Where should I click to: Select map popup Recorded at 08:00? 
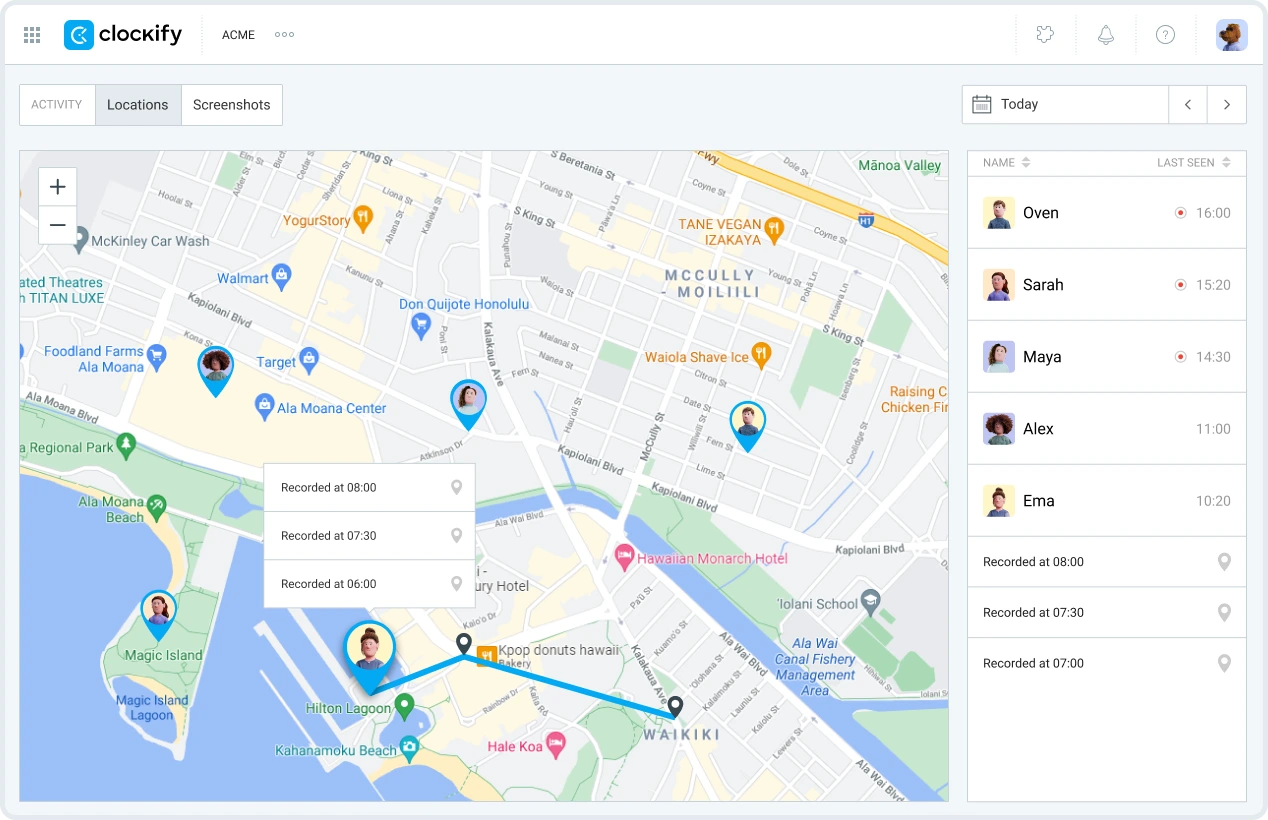tap(369, 488)
